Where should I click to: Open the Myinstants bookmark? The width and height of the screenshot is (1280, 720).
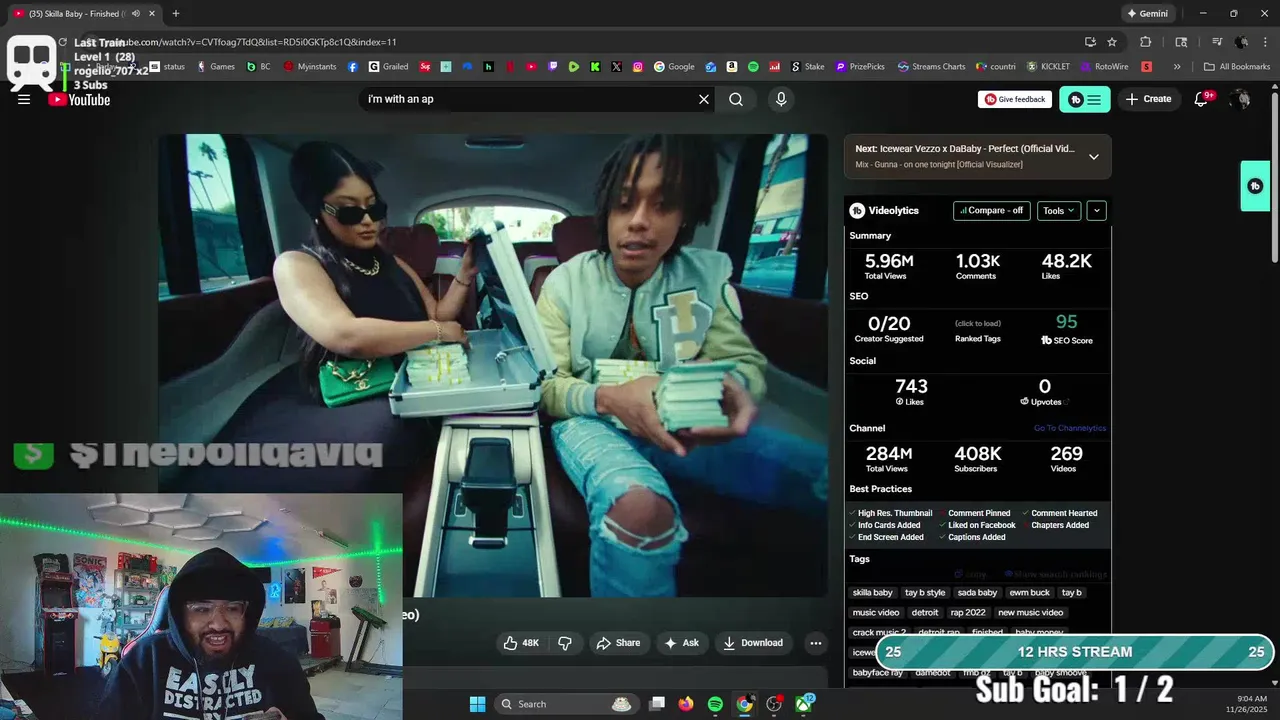(x=310, y=67)
